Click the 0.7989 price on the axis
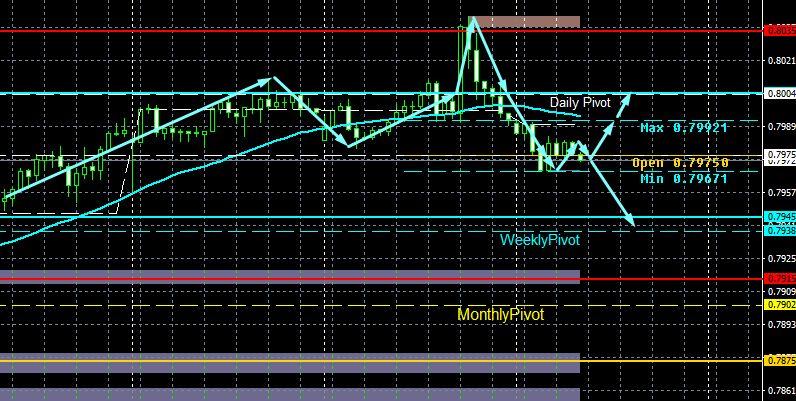 coord(782,126)
